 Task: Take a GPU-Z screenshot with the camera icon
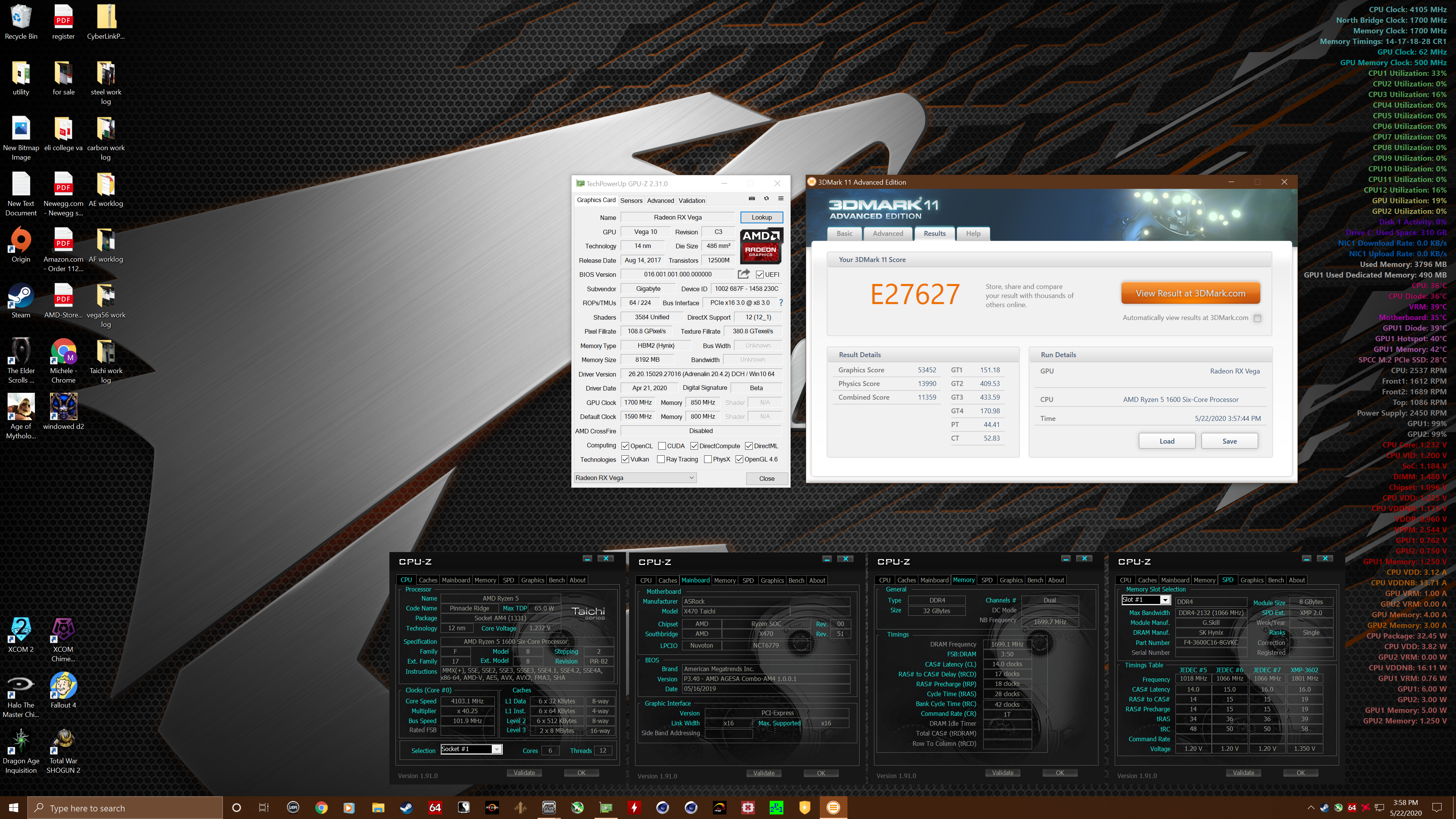(x=752, y=198)
